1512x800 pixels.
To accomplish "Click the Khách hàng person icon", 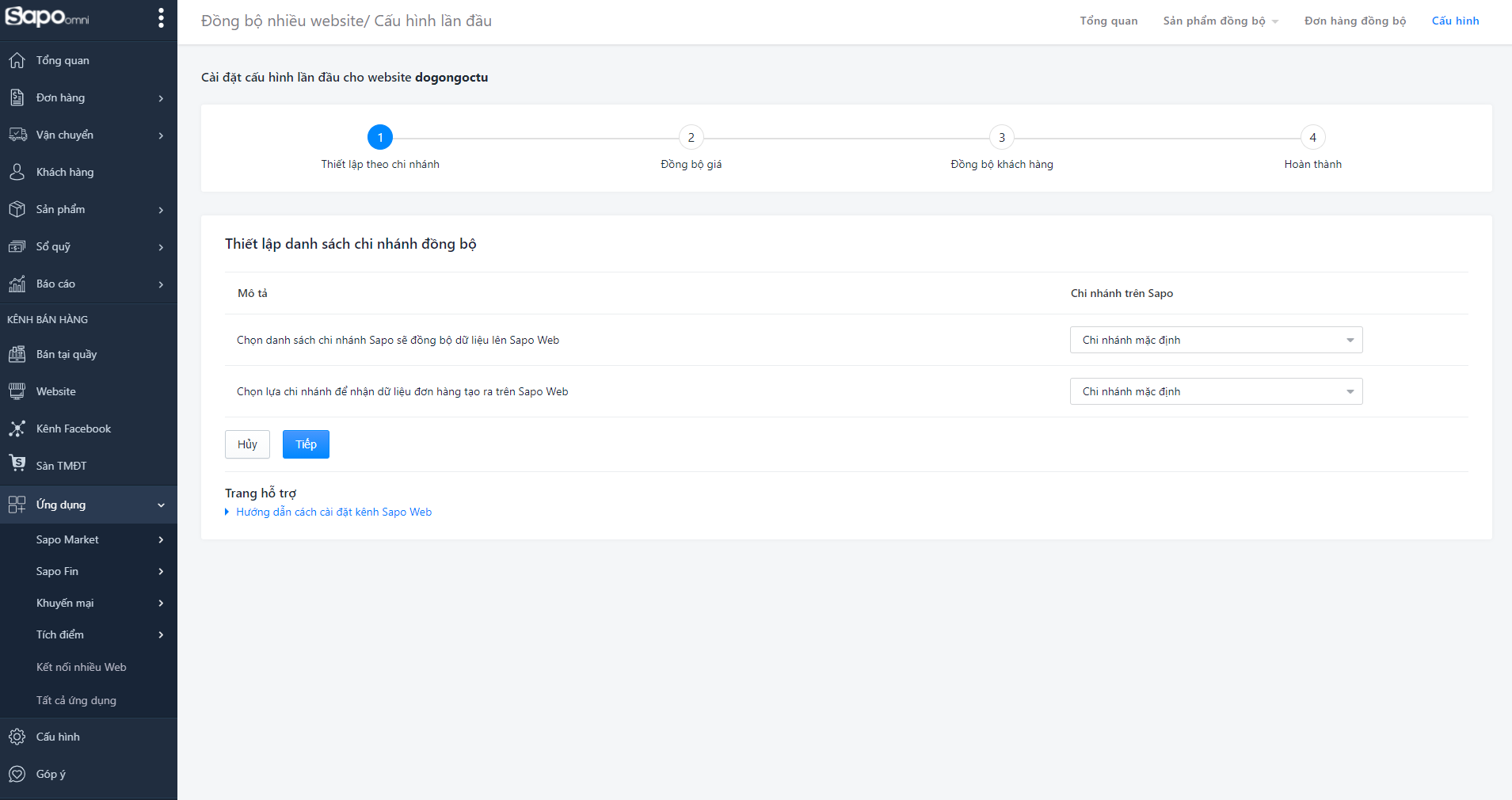I will [17, 172].
